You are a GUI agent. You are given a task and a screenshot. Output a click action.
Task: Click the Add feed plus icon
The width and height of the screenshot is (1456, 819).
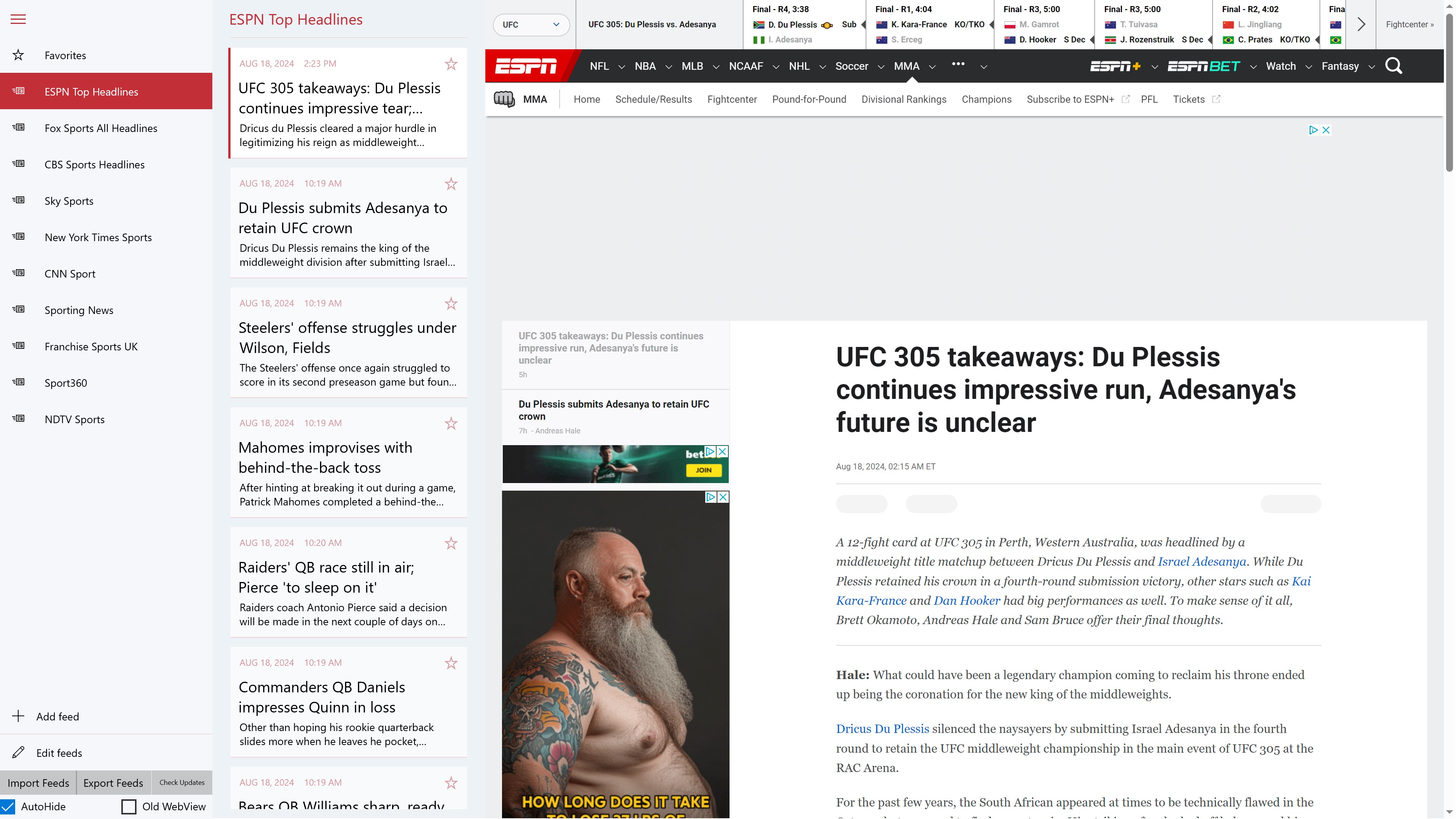tap(18, 716)
